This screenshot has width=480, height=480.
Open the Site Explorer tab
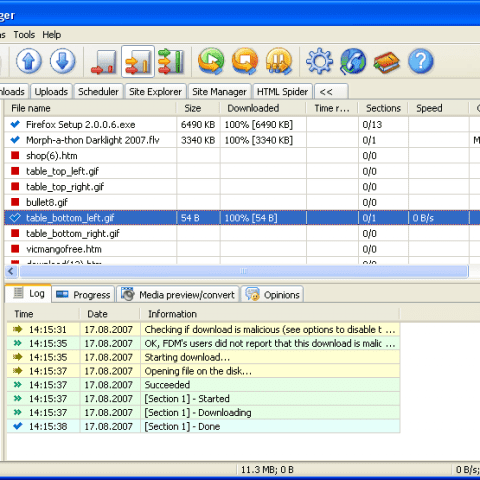pyautogui.click(x=155, y=91)
